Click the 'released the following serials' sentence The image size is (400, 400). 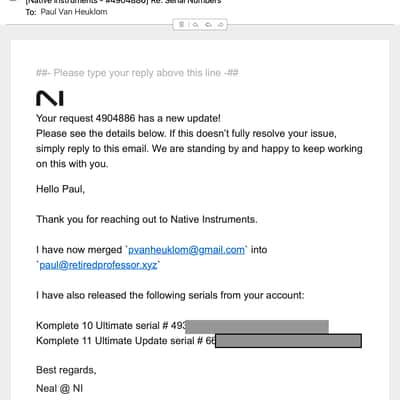170,295
